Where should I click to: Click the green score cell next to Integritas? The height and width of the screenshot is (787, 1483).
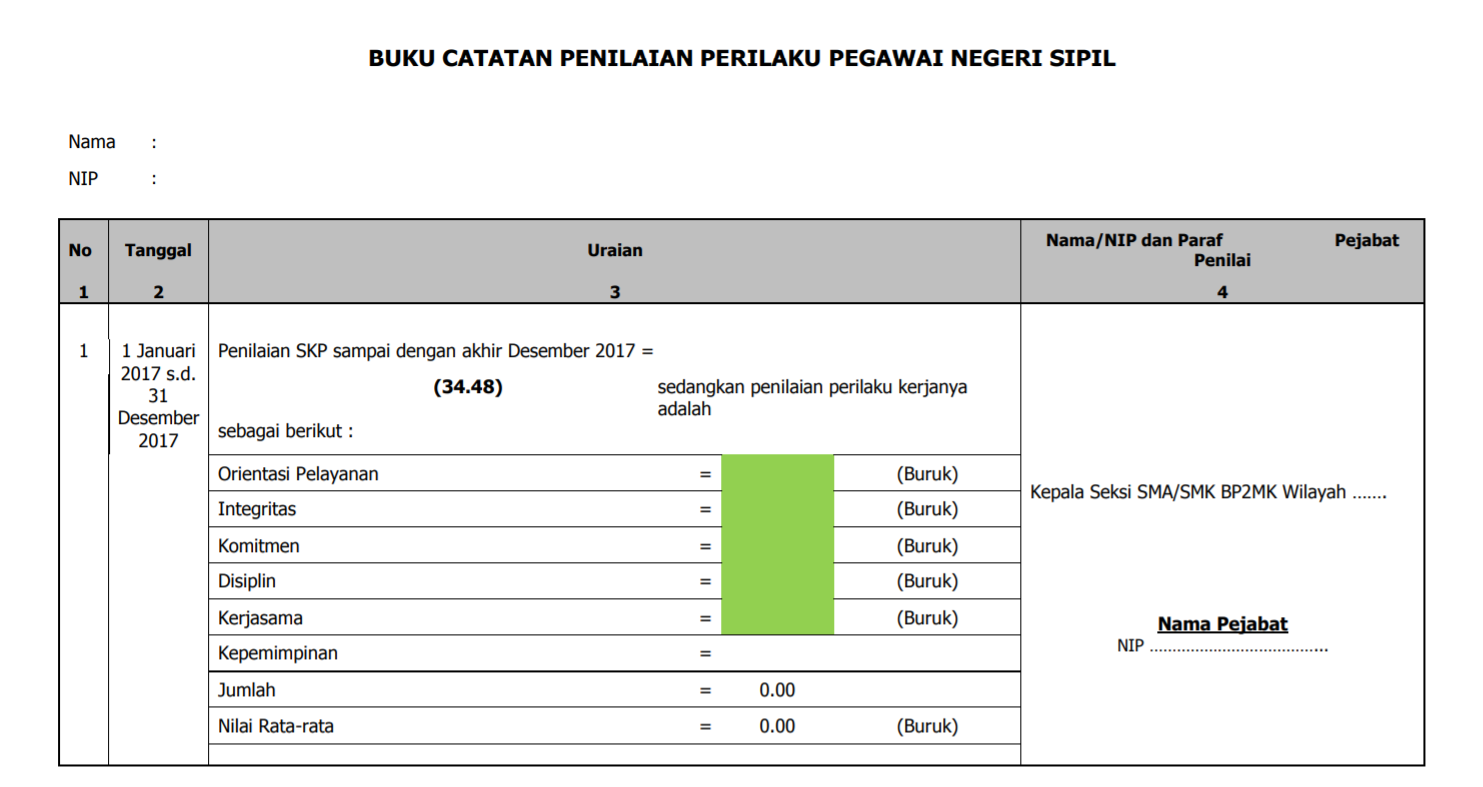click(779, 508)
